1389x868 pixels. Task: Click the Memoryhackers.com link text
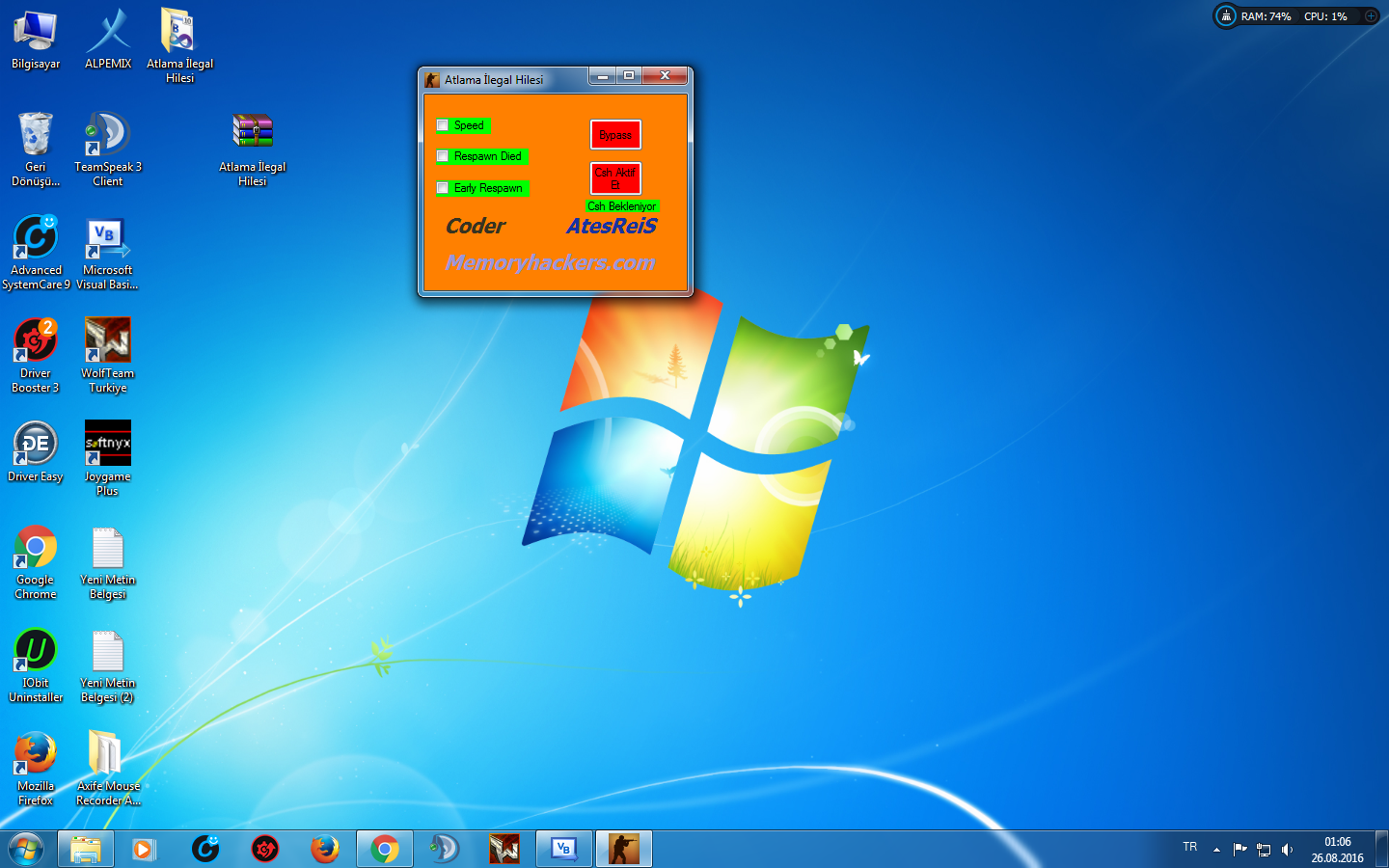tap(550, 262)
